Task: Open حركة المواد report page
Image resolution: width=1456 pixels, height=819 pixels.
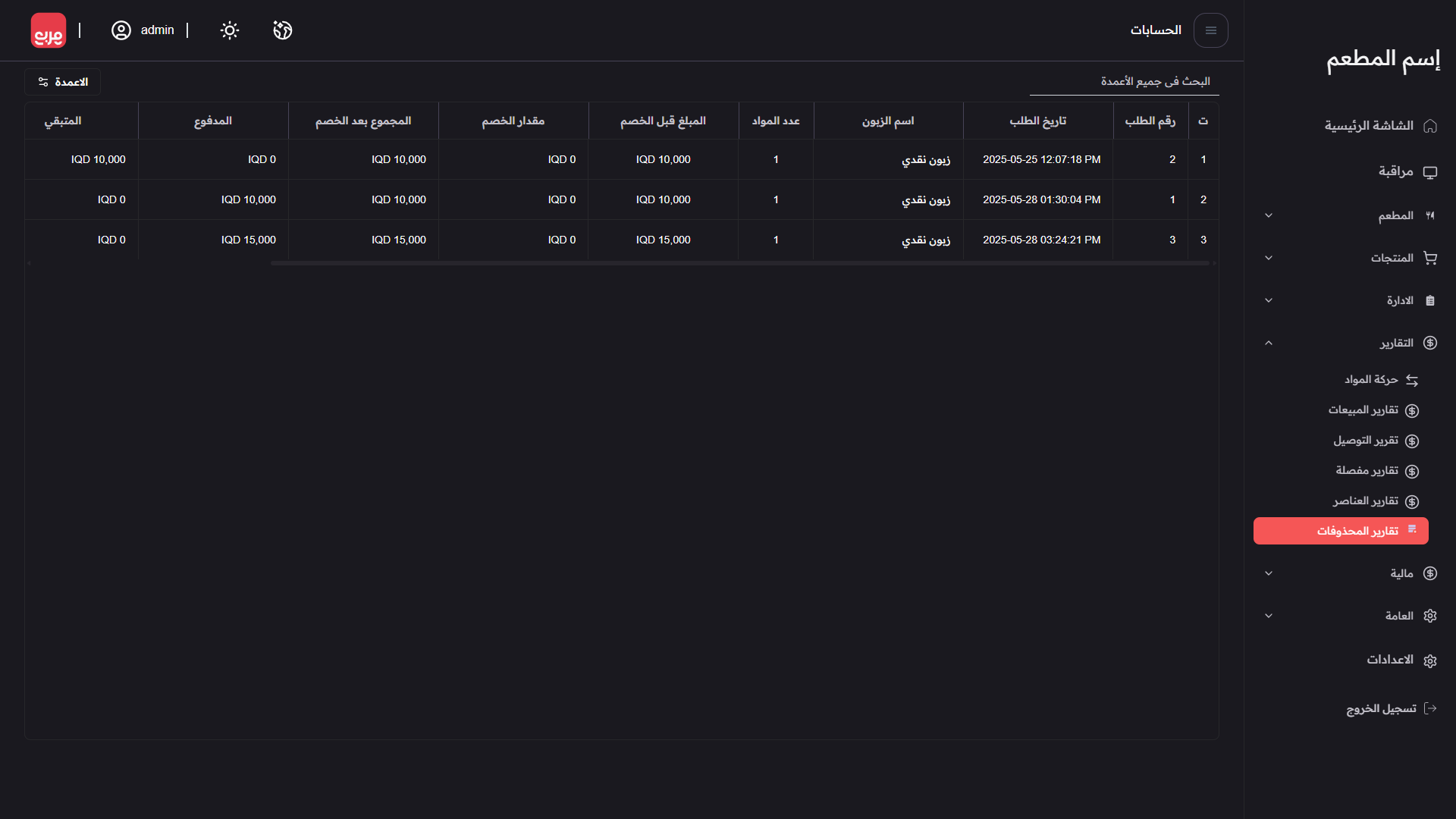Action: coord(1371,380)
